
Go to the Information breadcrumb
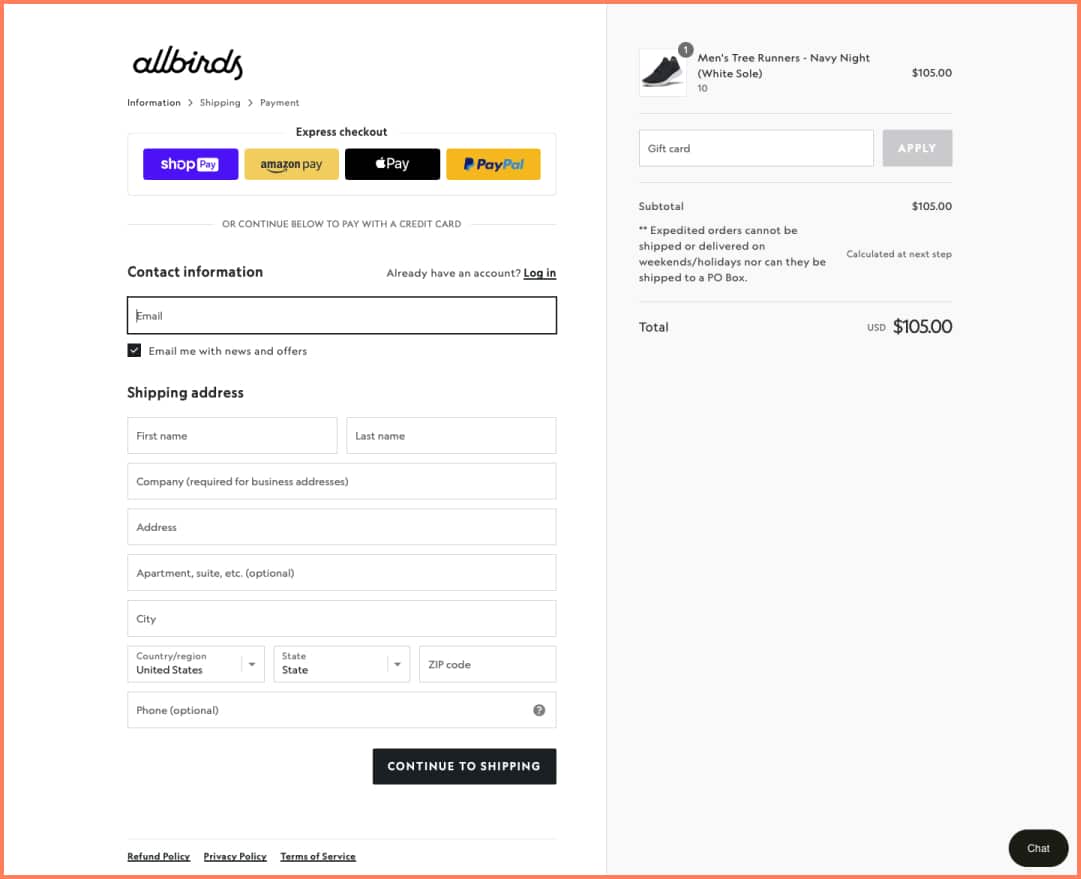(154, 103)
